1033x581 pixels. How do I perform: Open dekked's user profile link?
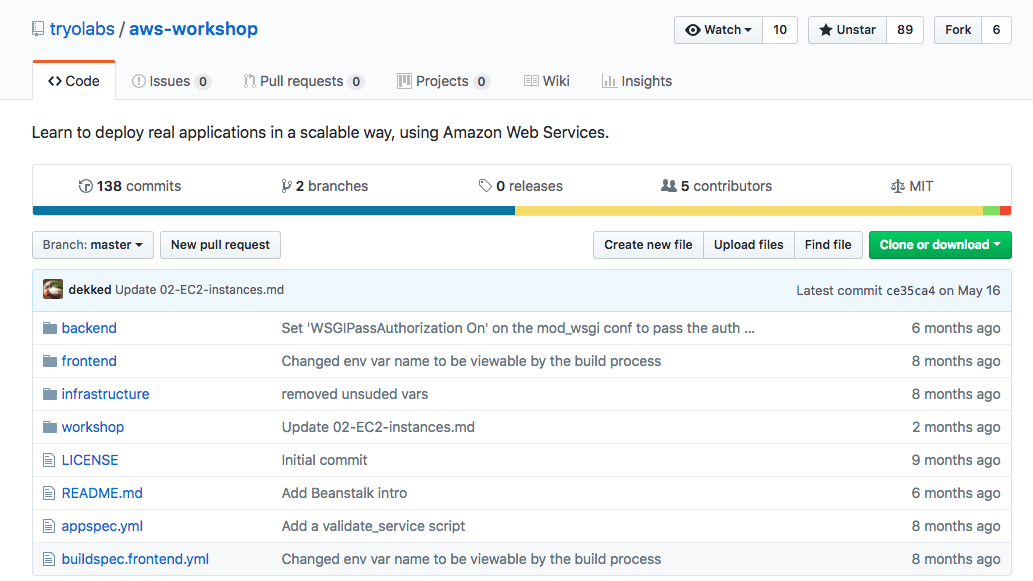[90, 290]
